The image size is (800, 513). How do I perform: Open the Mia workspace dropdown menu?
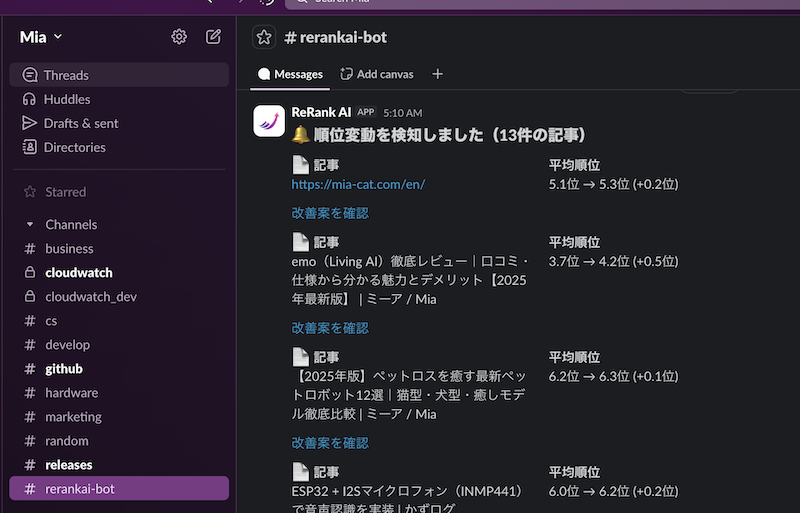coord(41,37)
